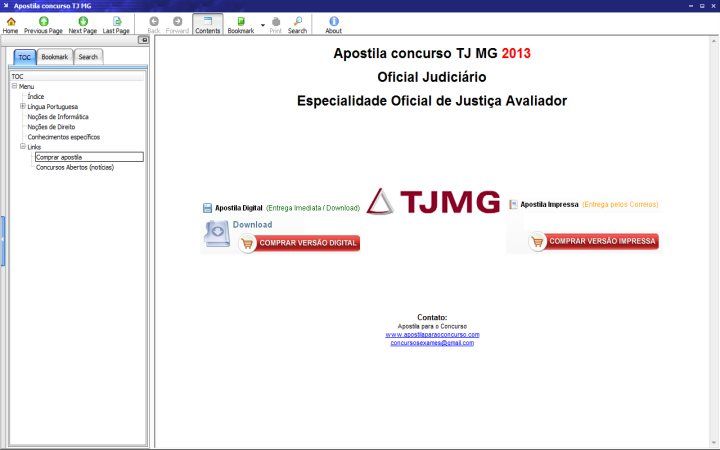Go to Next Page
This screenshot has height=450, width=720.
pyautogui.click(x=83, y=25)
